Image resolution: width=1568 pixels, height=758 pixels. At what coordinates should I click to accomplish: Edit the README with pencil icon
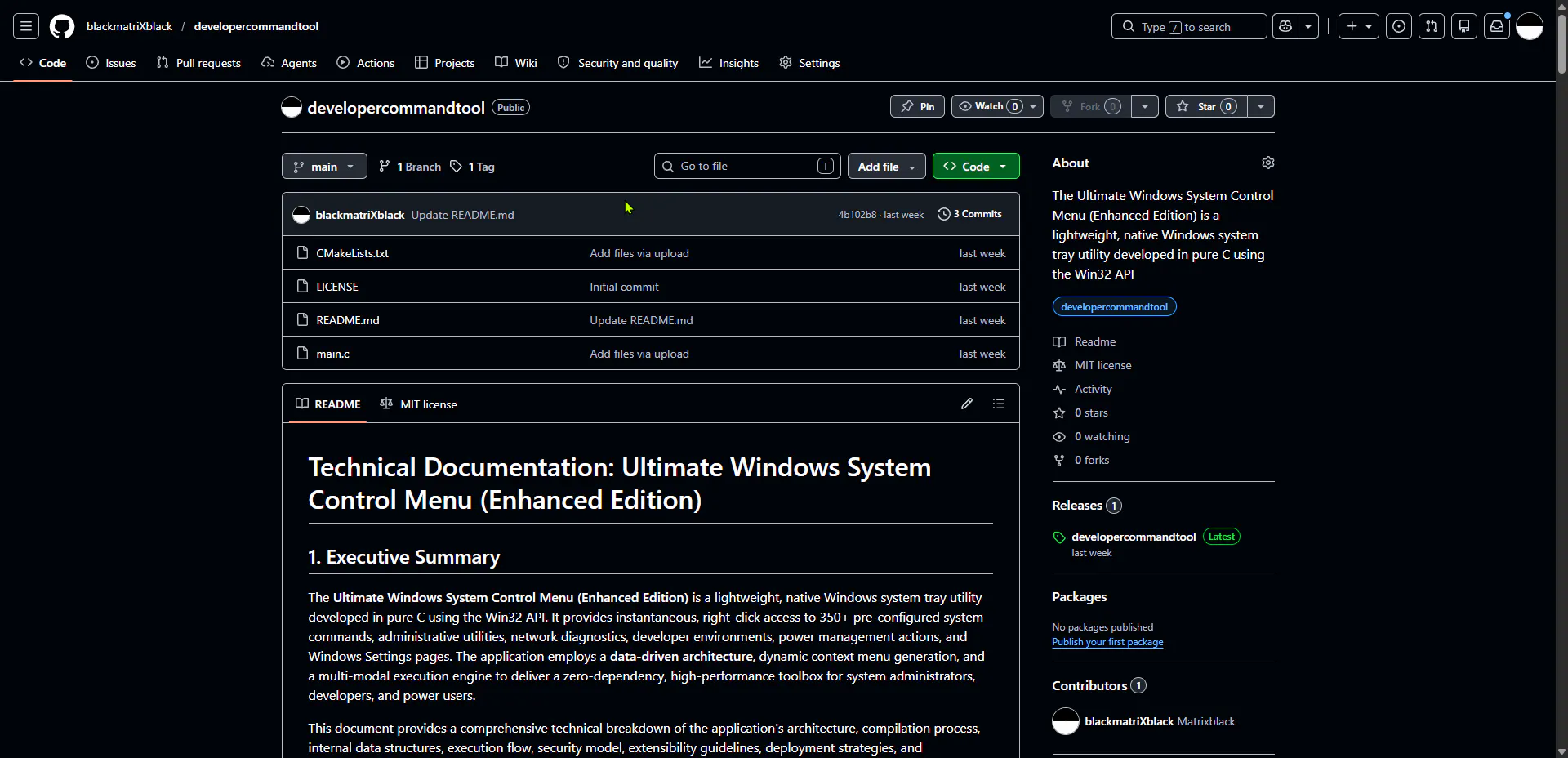pos(967,404)
